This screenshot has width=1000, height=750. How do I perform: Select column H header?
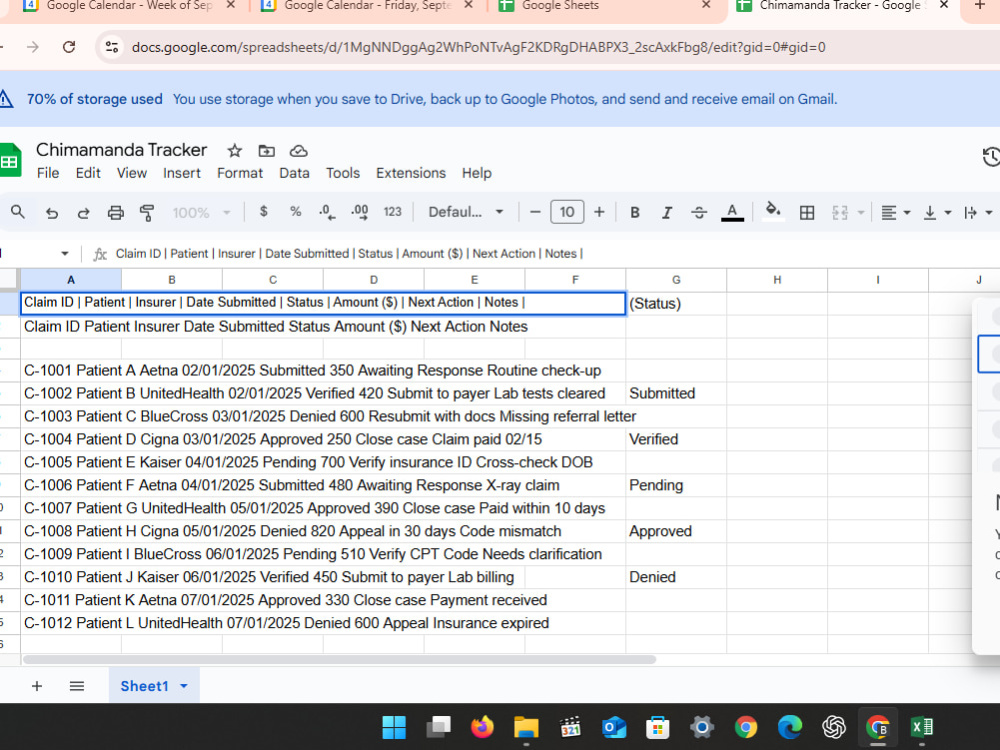(777, 280)
